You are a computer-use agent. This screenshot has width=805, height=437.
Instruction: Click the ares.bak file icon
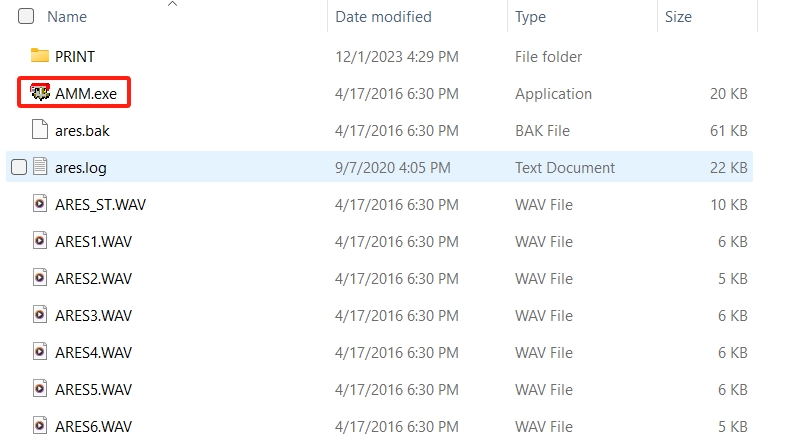(40, 130)
